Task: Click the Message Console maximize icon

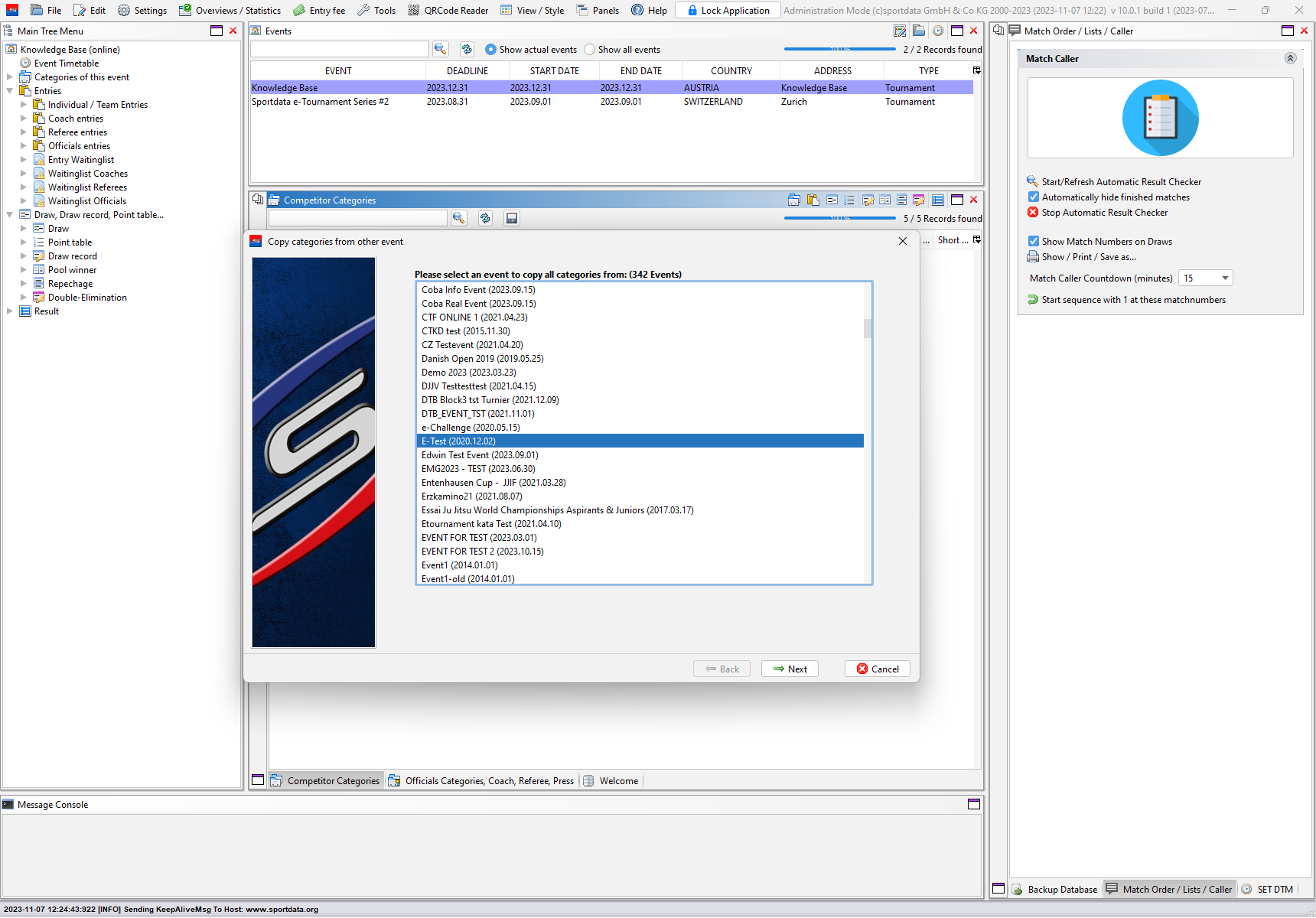Action: [974, 804]
